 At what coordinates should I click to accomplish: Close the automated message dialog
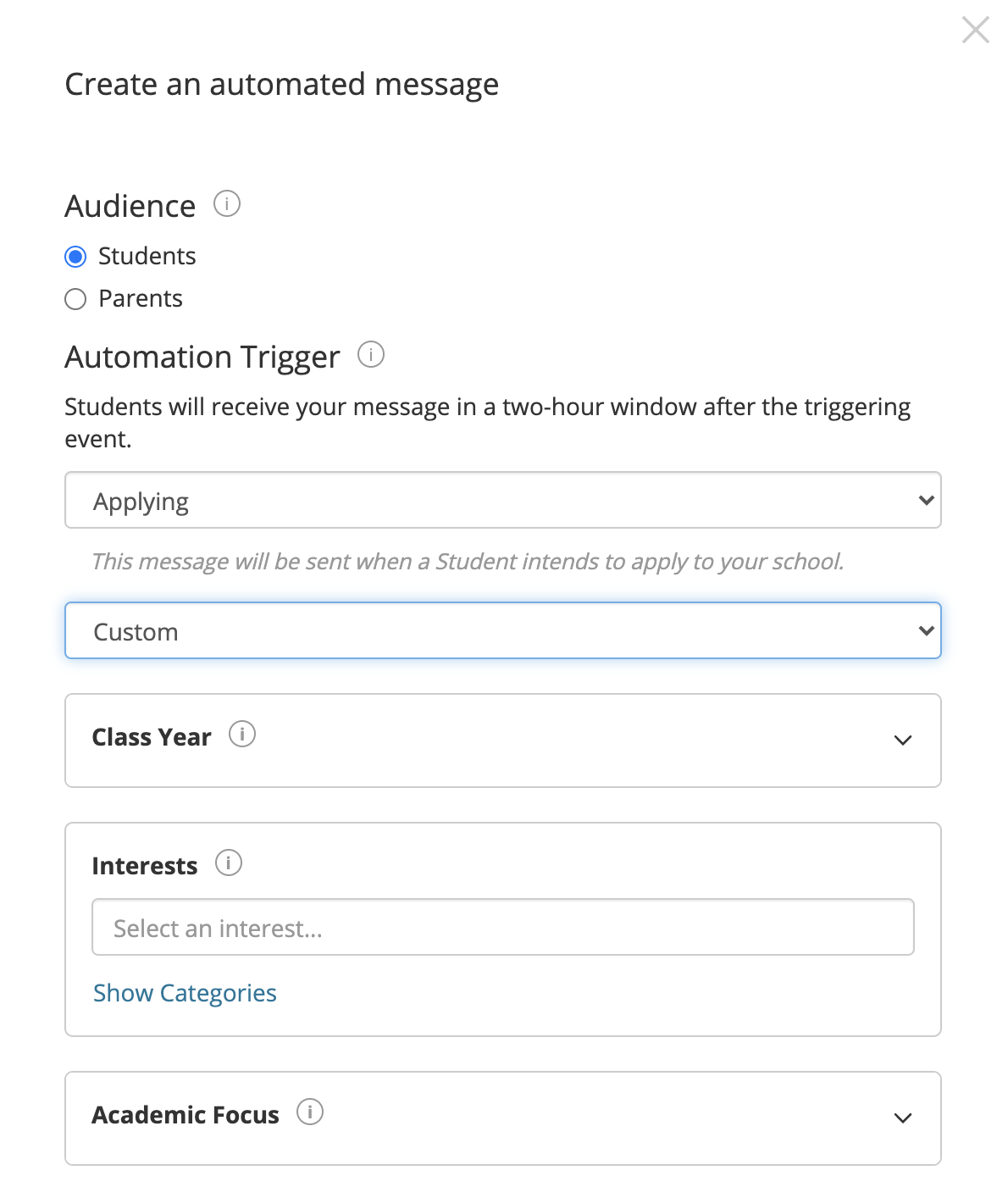click(976, 30)
